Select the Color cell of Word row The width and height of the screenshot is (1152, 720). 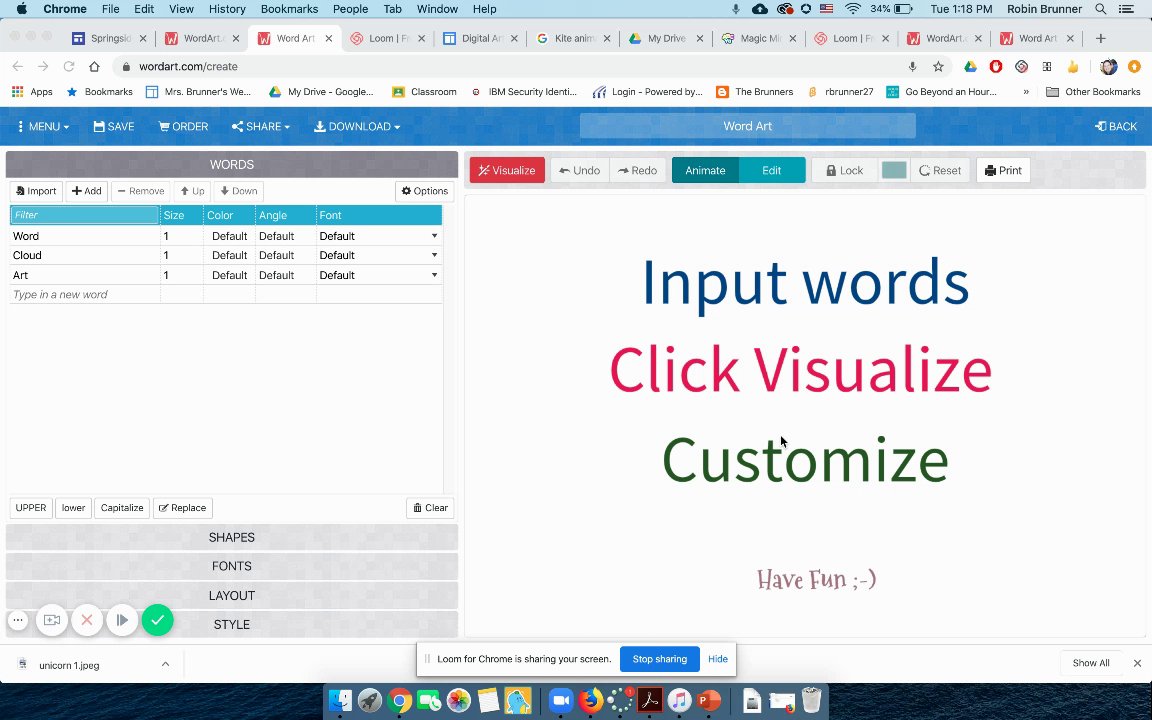229,236
